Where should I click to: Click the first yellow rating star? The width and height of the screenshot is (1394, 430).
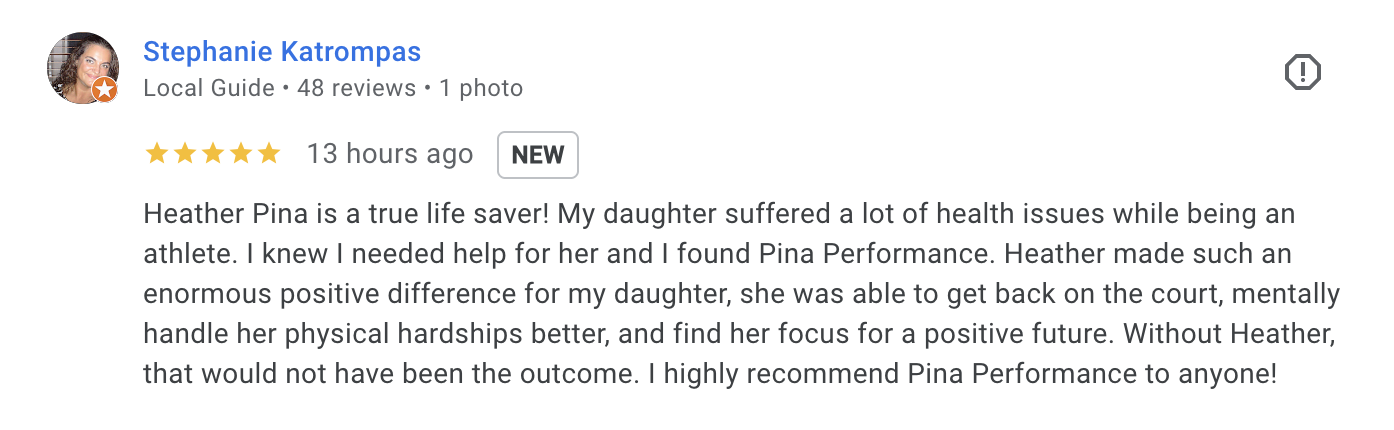pyautogui.click(x=156, y=153)
